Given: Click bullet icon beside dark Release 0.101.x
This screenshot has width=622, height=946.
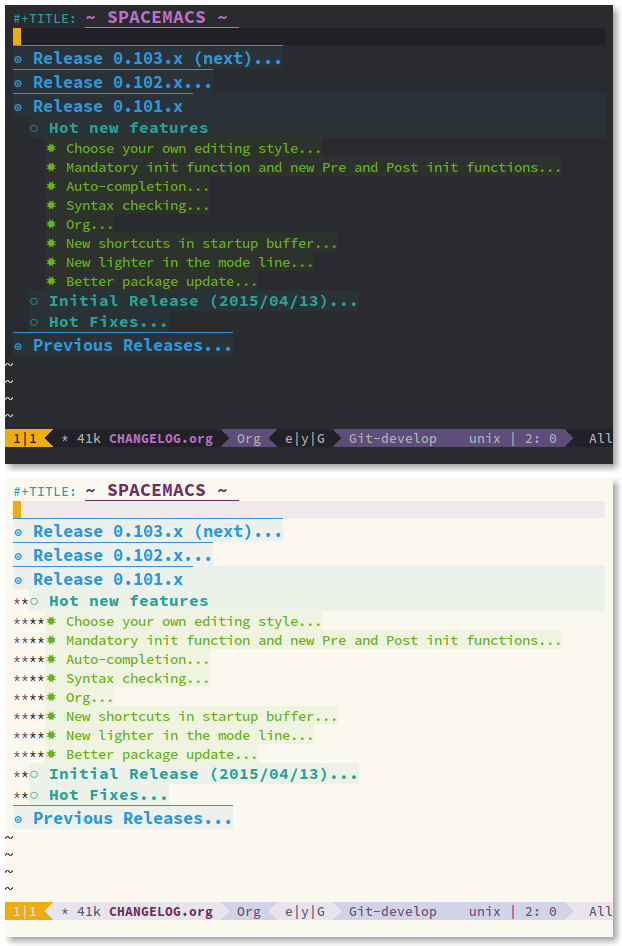Looking at the screenshot, I should click(19, 107).
